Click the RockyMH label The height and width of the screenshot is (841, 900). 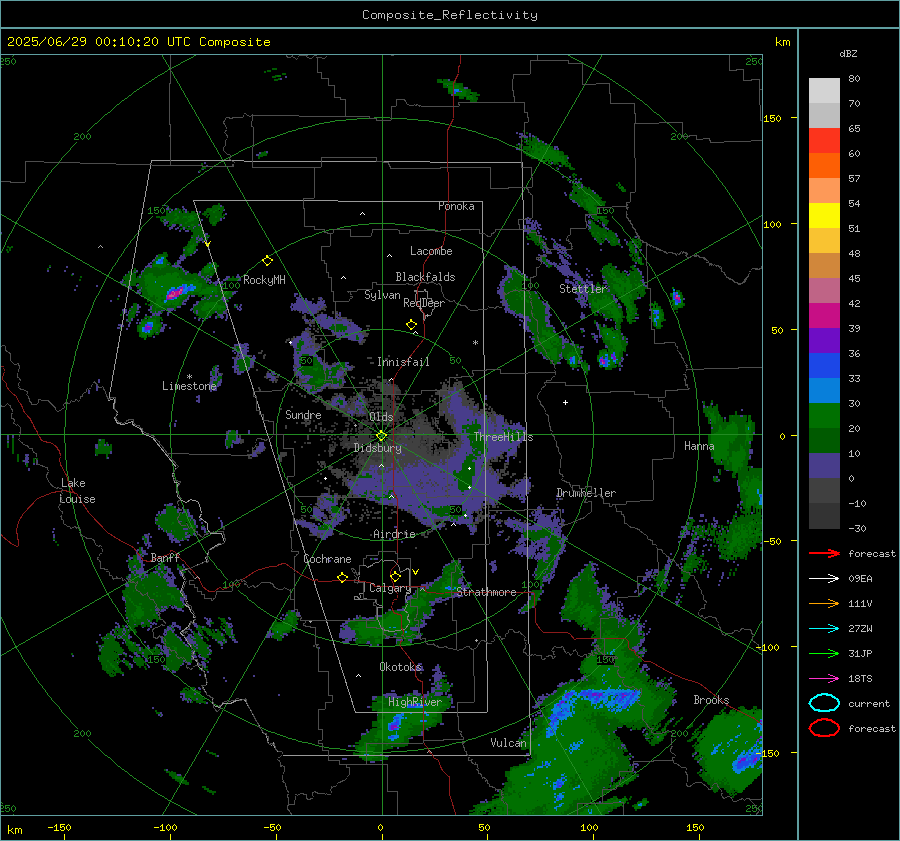tap(264, 280)
